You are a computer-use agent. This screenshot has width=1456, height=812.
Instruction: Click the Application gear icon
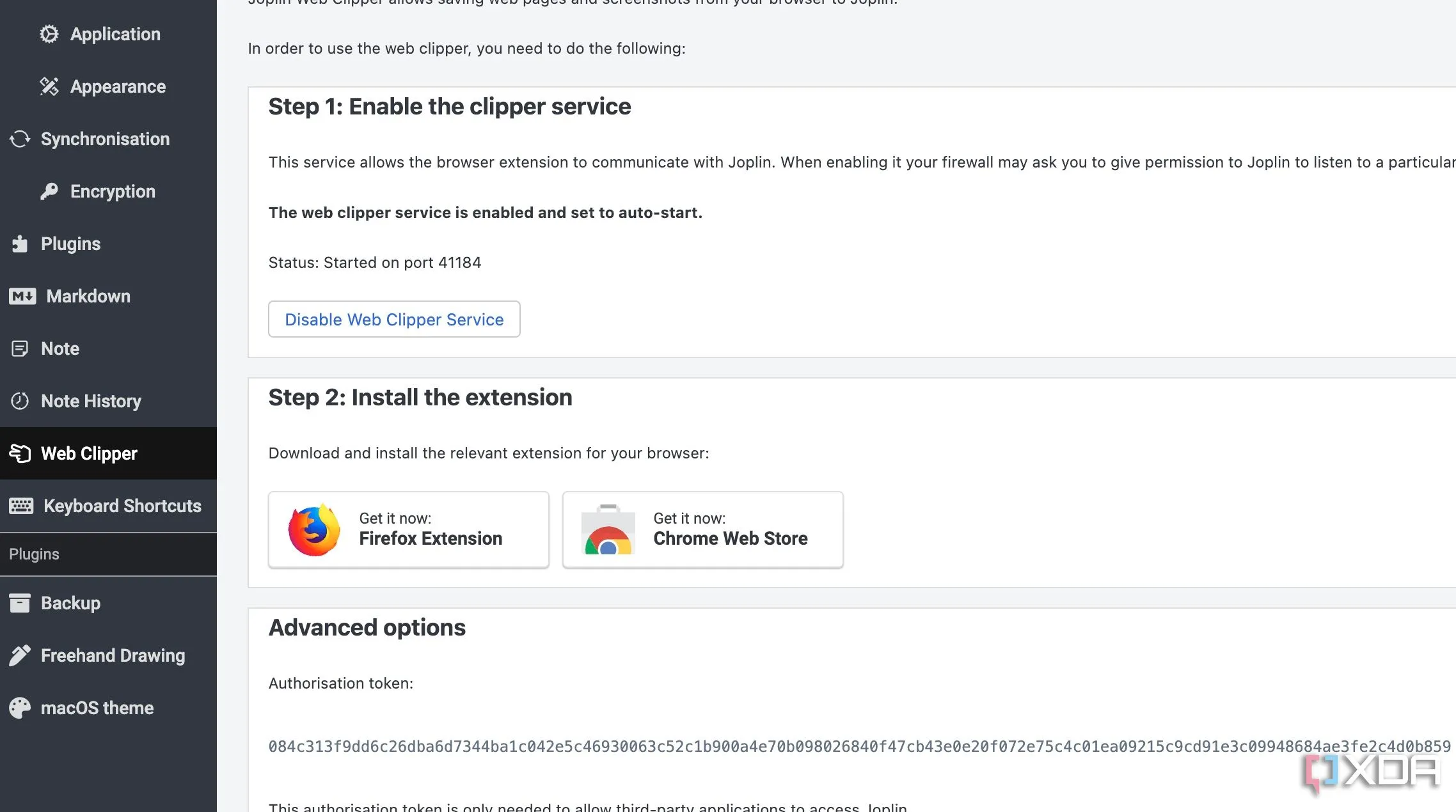tap(49, 34)
